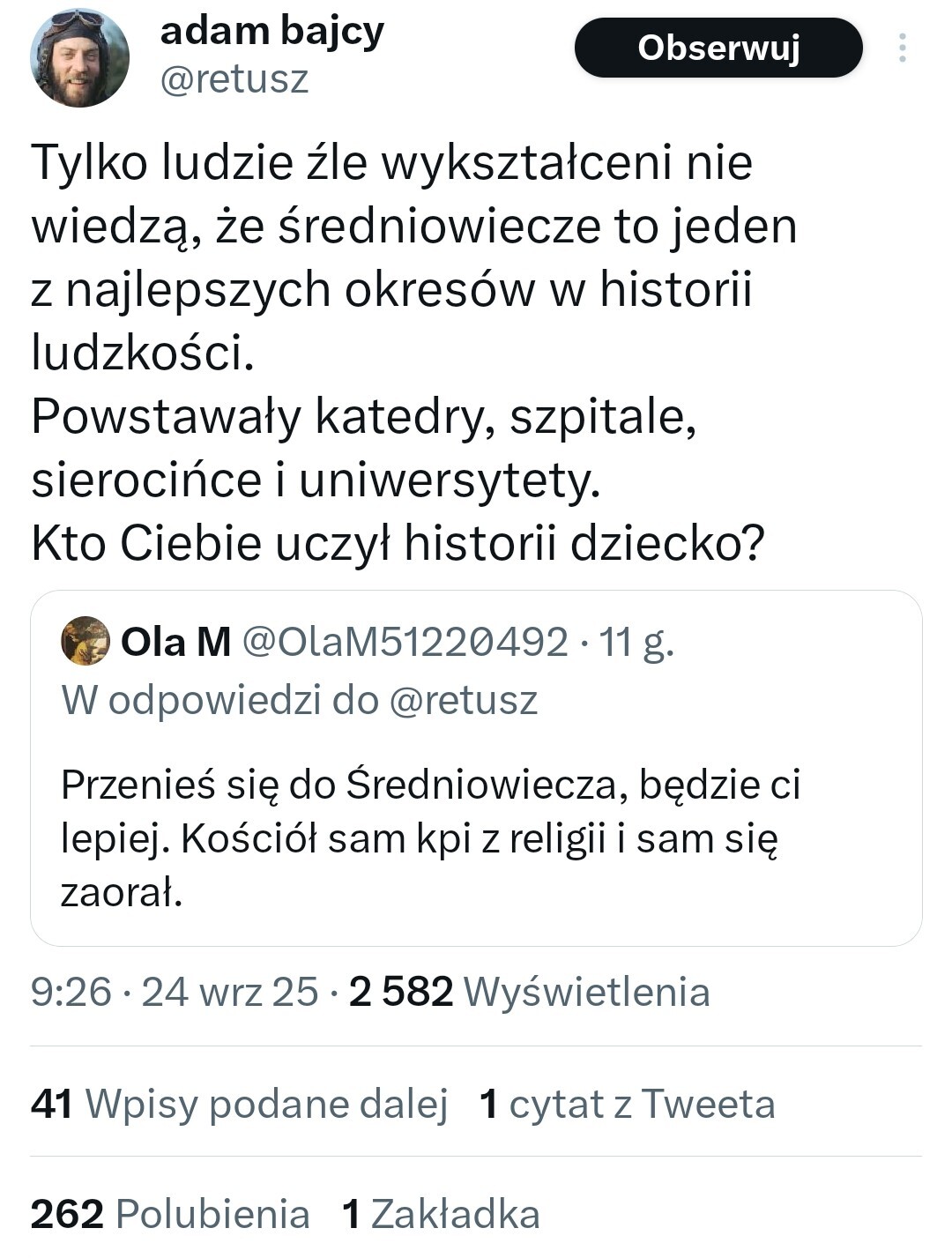Open Ola M's profile name
Screen dimensions: 952x1258
[175, 642]
